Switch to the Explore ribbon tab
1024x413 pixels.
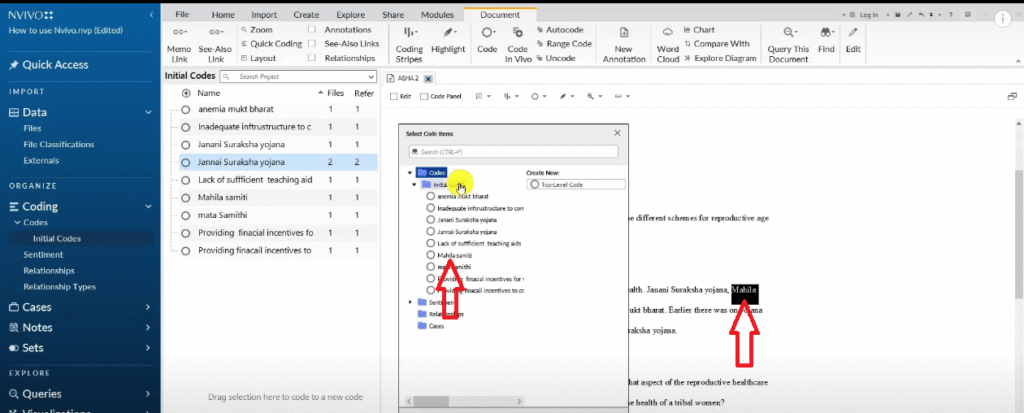coord(351,15)
